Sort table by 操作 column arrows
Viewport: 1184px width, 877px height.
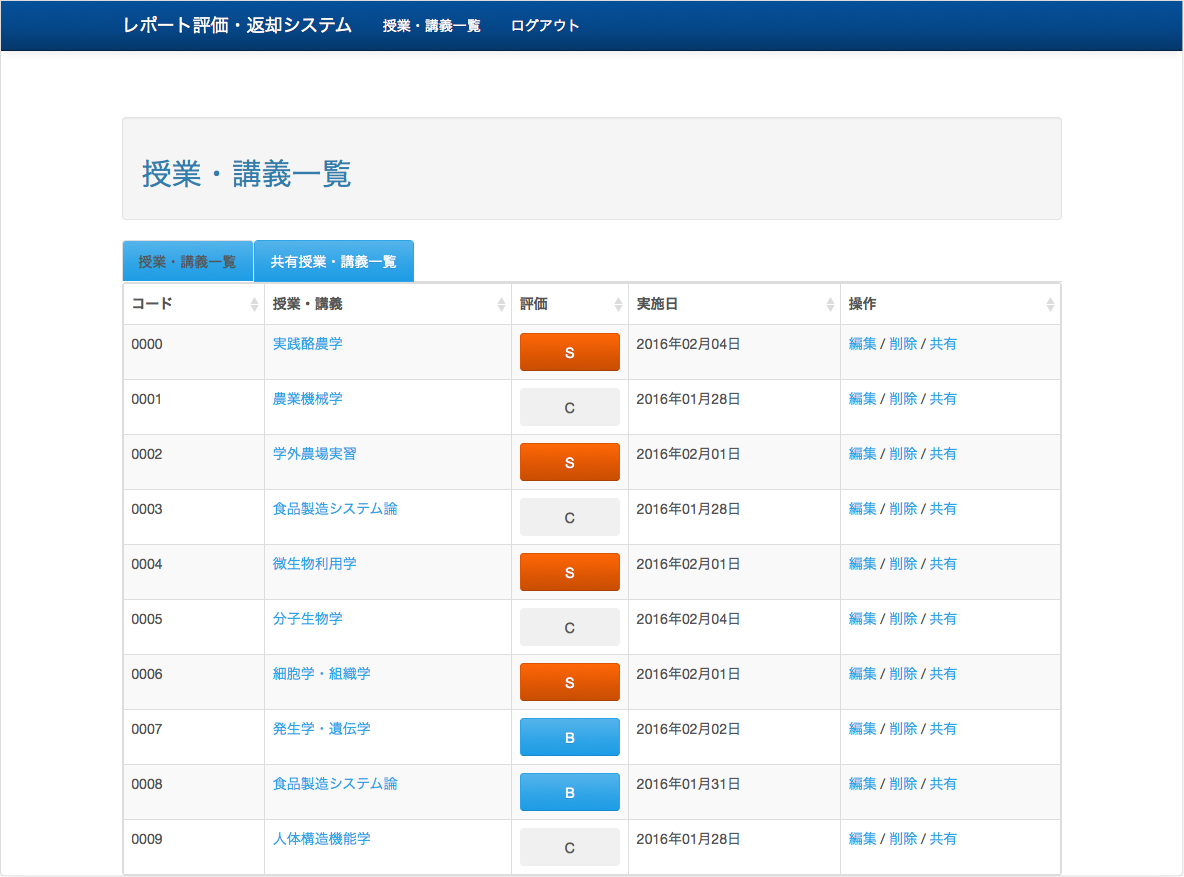click(x=1049, y=305)
